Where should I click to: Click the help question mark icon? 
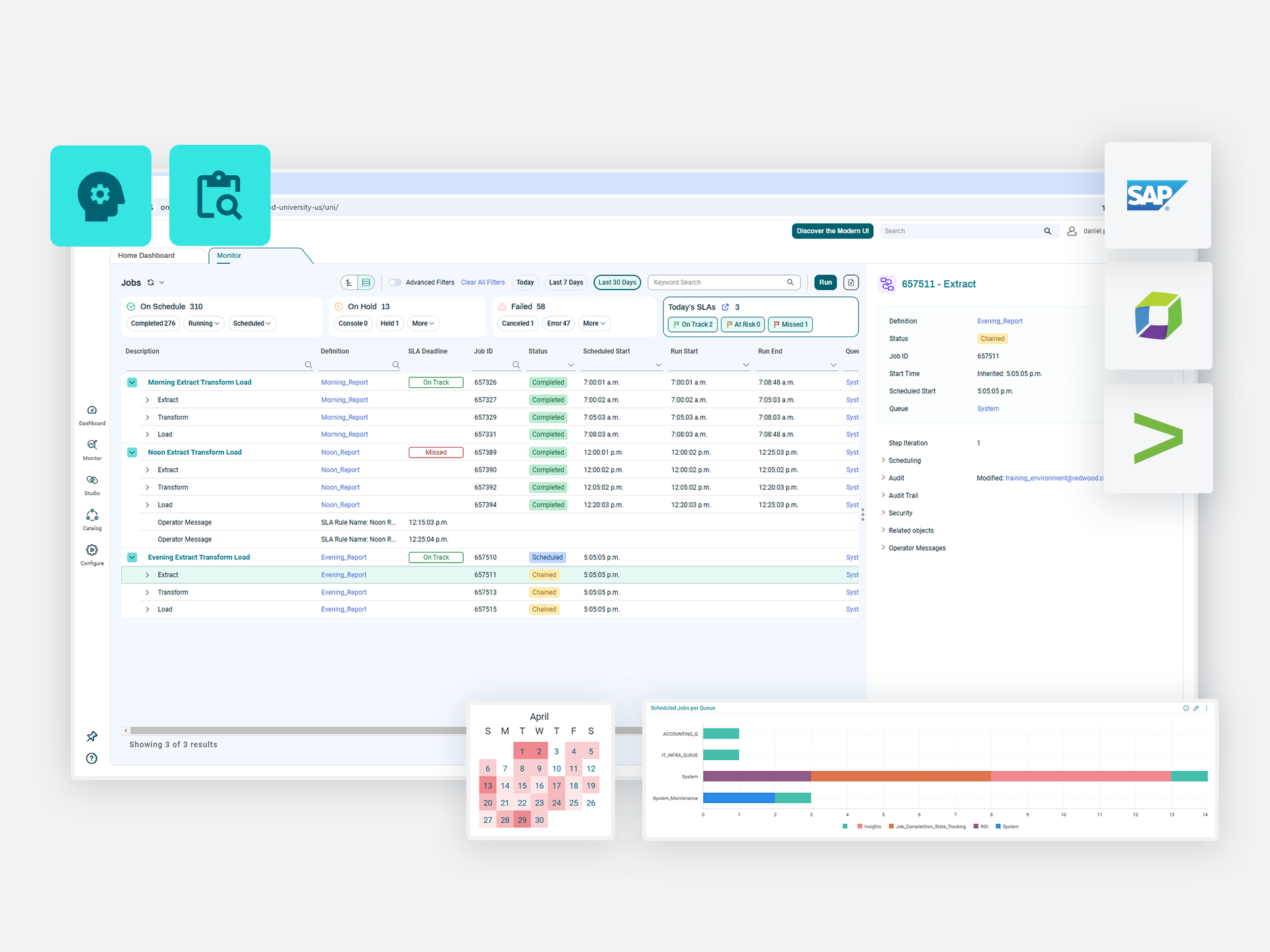(x=92, y=758)
